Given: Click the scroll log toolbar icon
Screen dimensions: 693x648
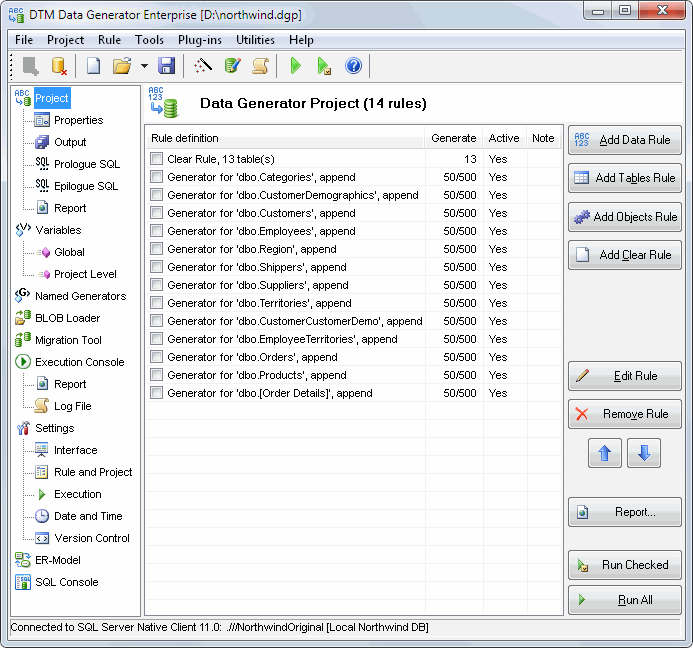Looking at the screenshot, I should click(x=260, y=66).
